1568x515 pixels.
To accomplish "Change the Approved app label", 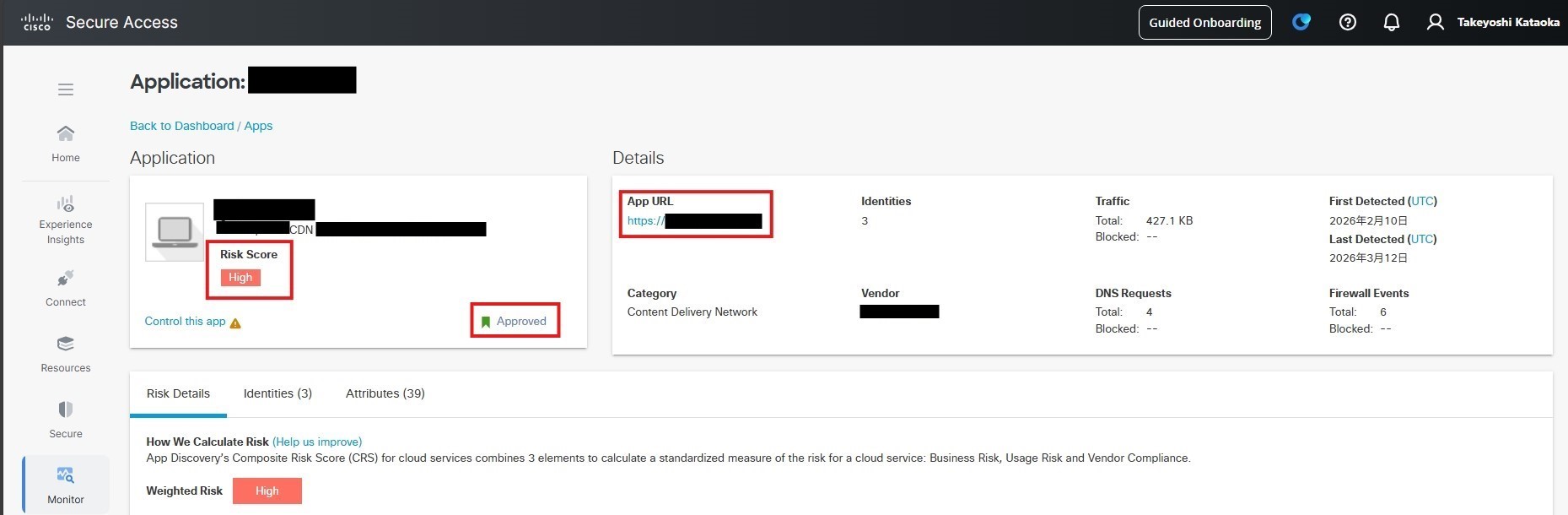I will click(514, 322).
